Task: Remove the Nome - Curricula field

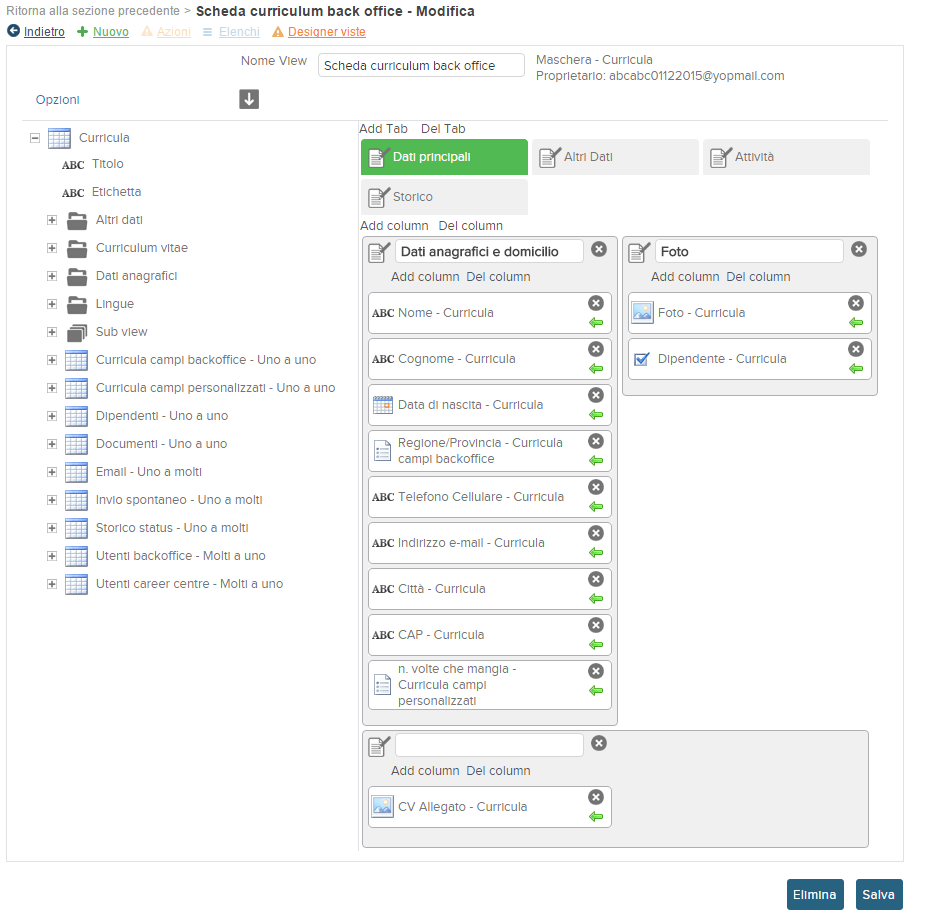Action: 595,303
